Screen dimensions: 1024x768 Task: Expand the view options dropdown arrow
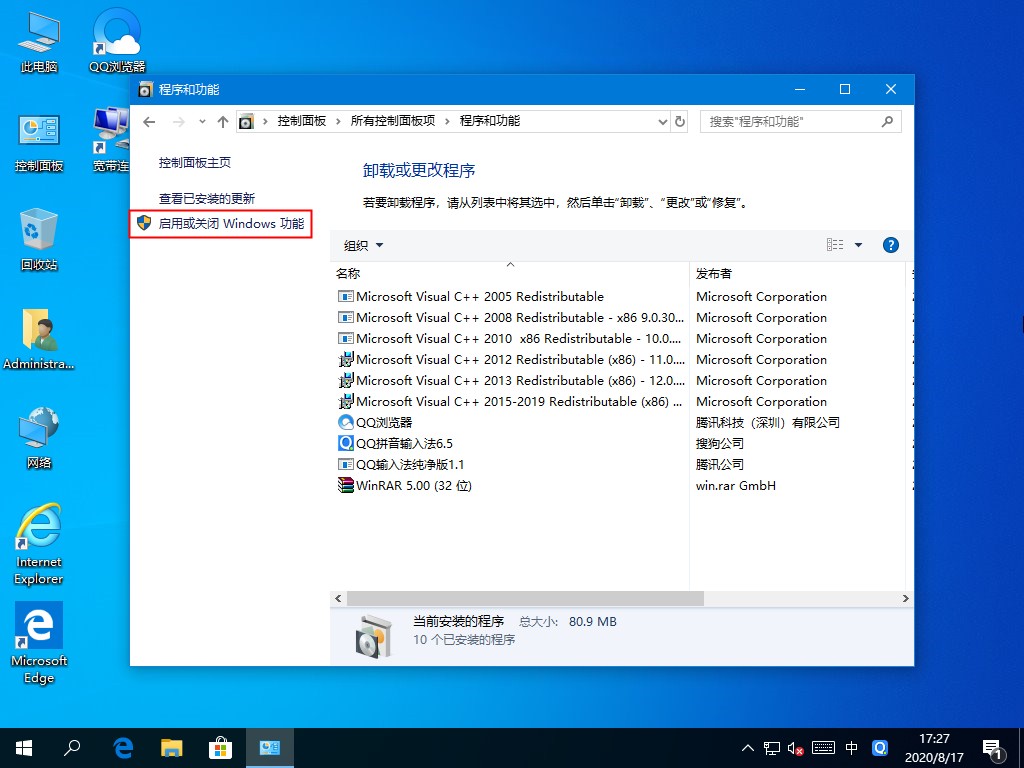(x=860, y=244)
